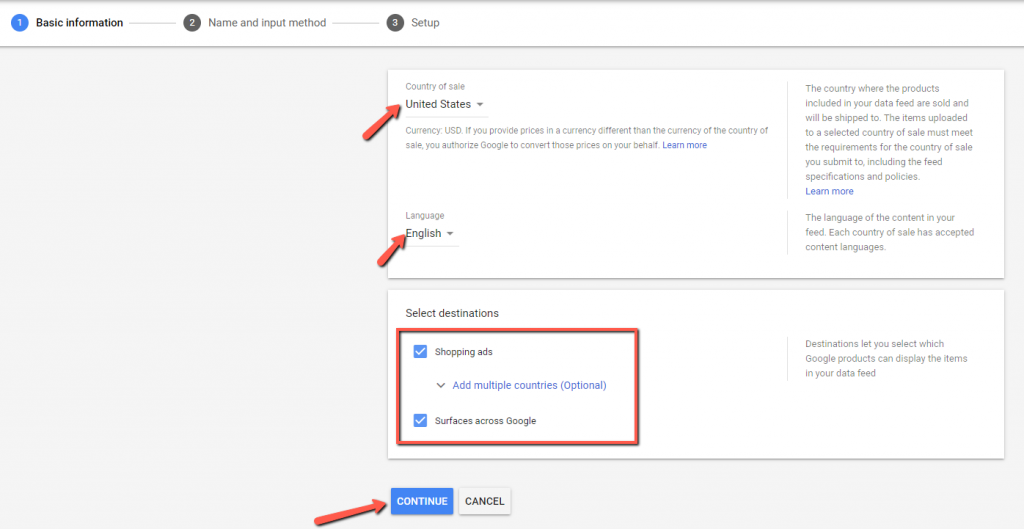Expand Add multiple countries (Optional)
This screenshot has width=1024, height=529.
pos(529,386)
